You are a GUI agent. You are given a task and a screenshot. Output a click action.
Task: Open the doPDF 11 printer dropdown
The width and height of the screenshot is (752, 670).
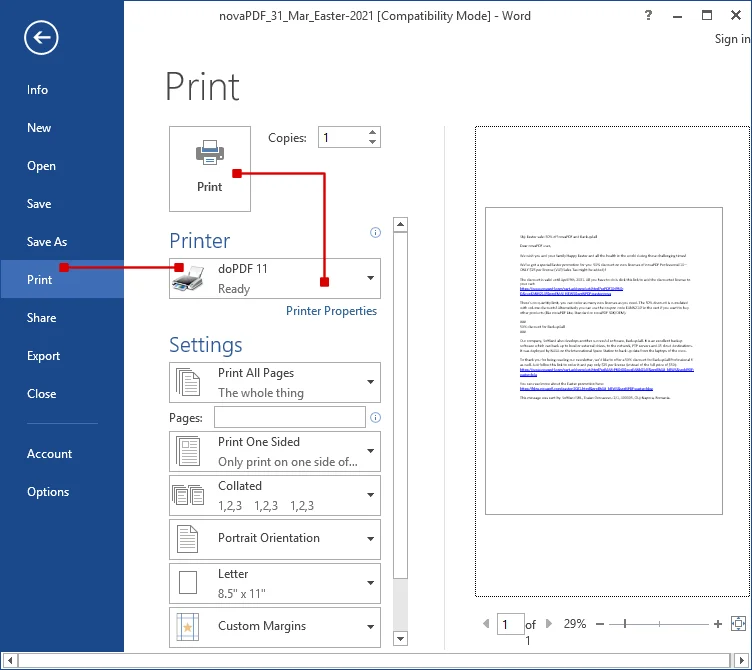click(x=275, y=279)
